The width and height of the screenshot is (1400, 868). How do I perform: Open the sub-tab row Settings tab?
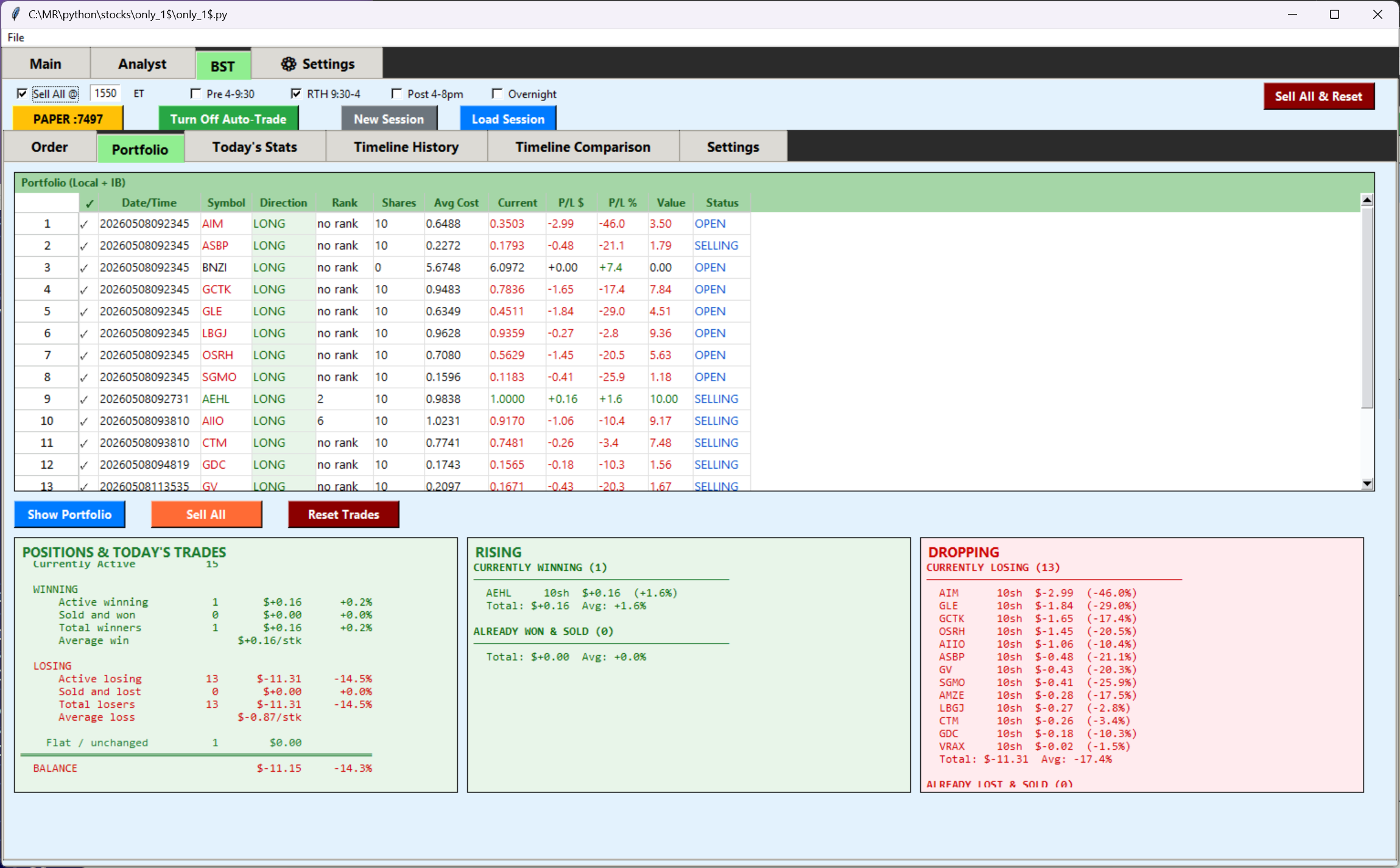coord(733,147)
